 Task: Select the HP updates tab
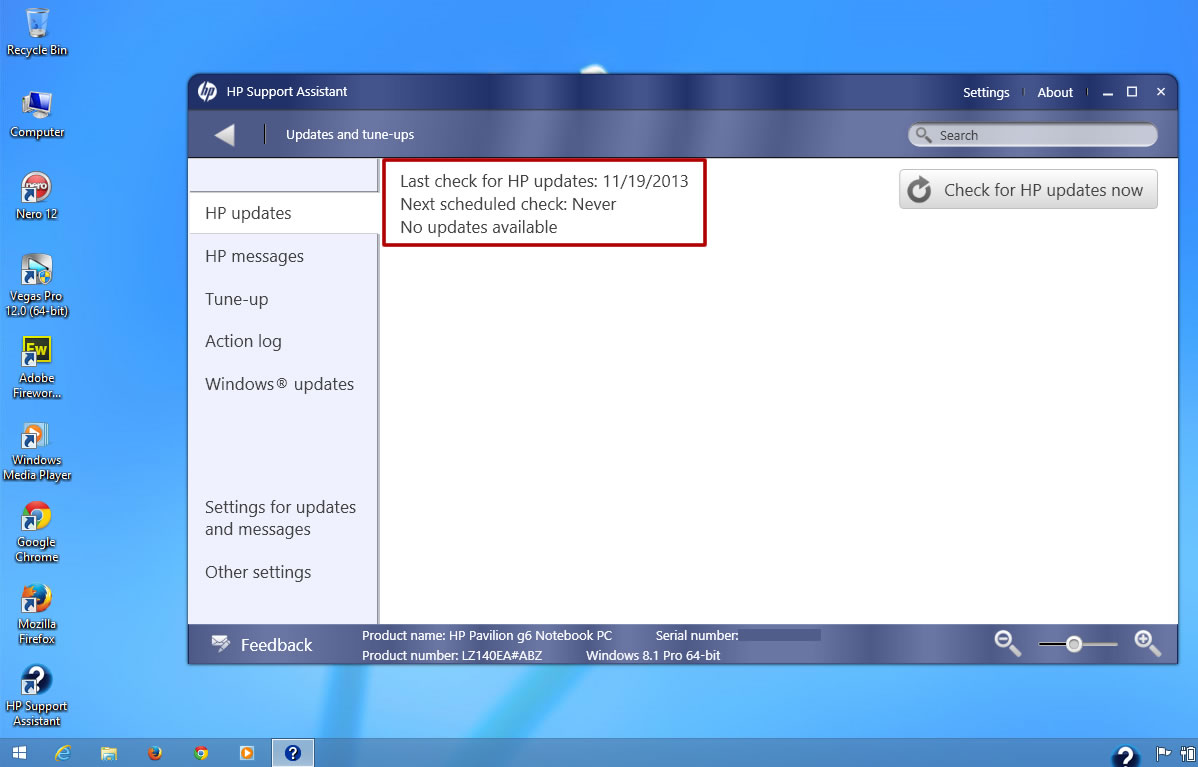tap(283, 213)
